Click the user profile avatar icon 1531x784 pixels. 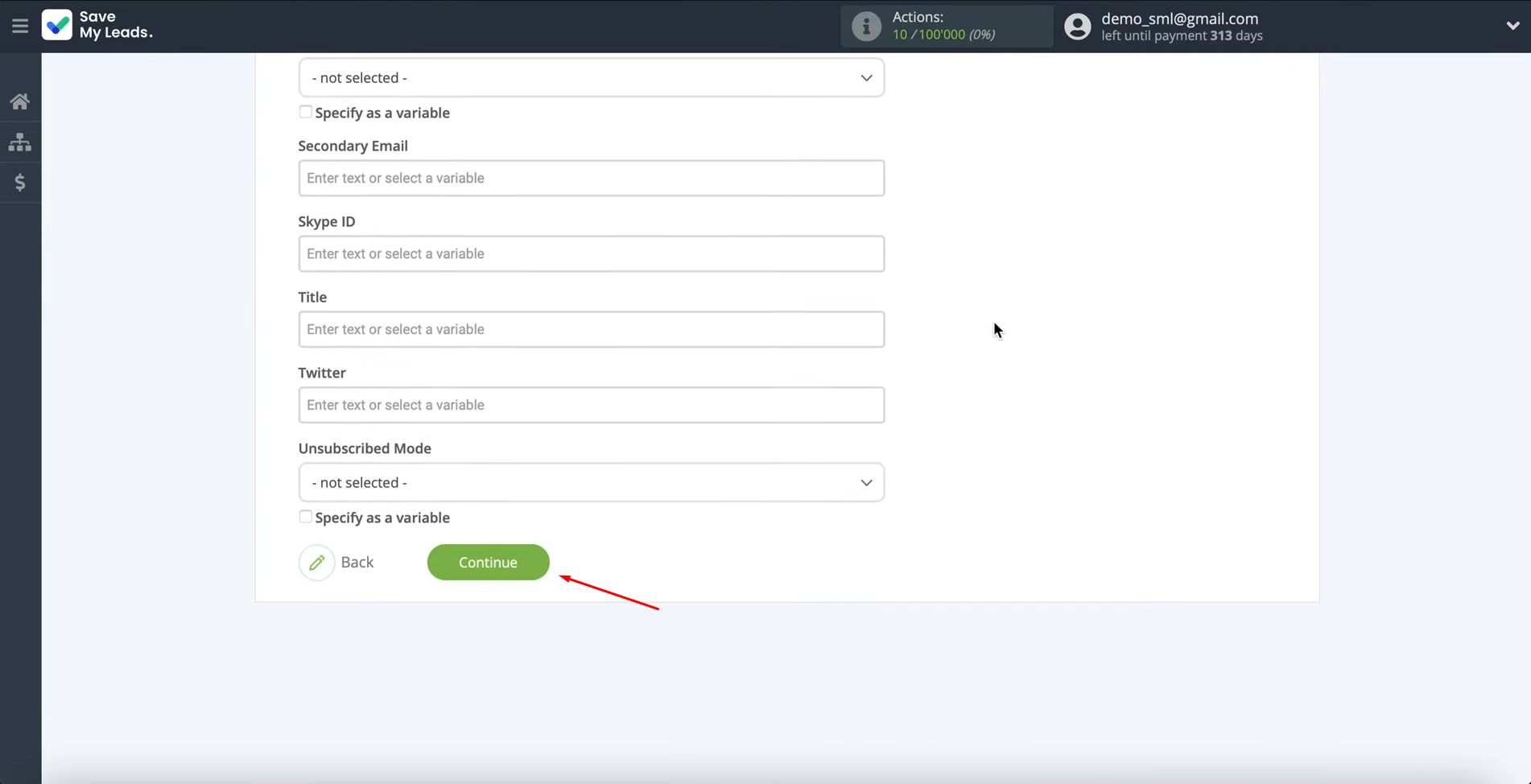(1077, 27)
